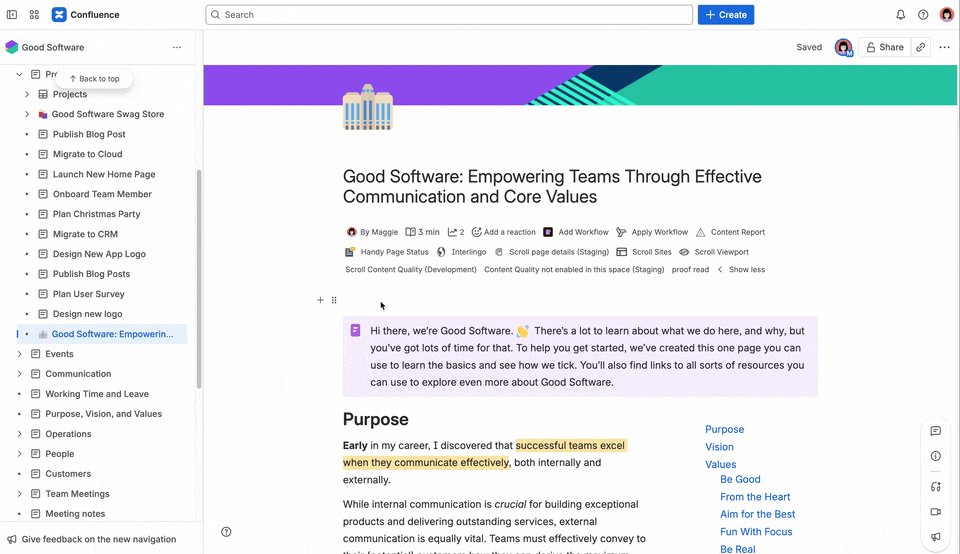Click the page title heading
This screenshot has height=554, width=960.
click(x=552, y=187)
